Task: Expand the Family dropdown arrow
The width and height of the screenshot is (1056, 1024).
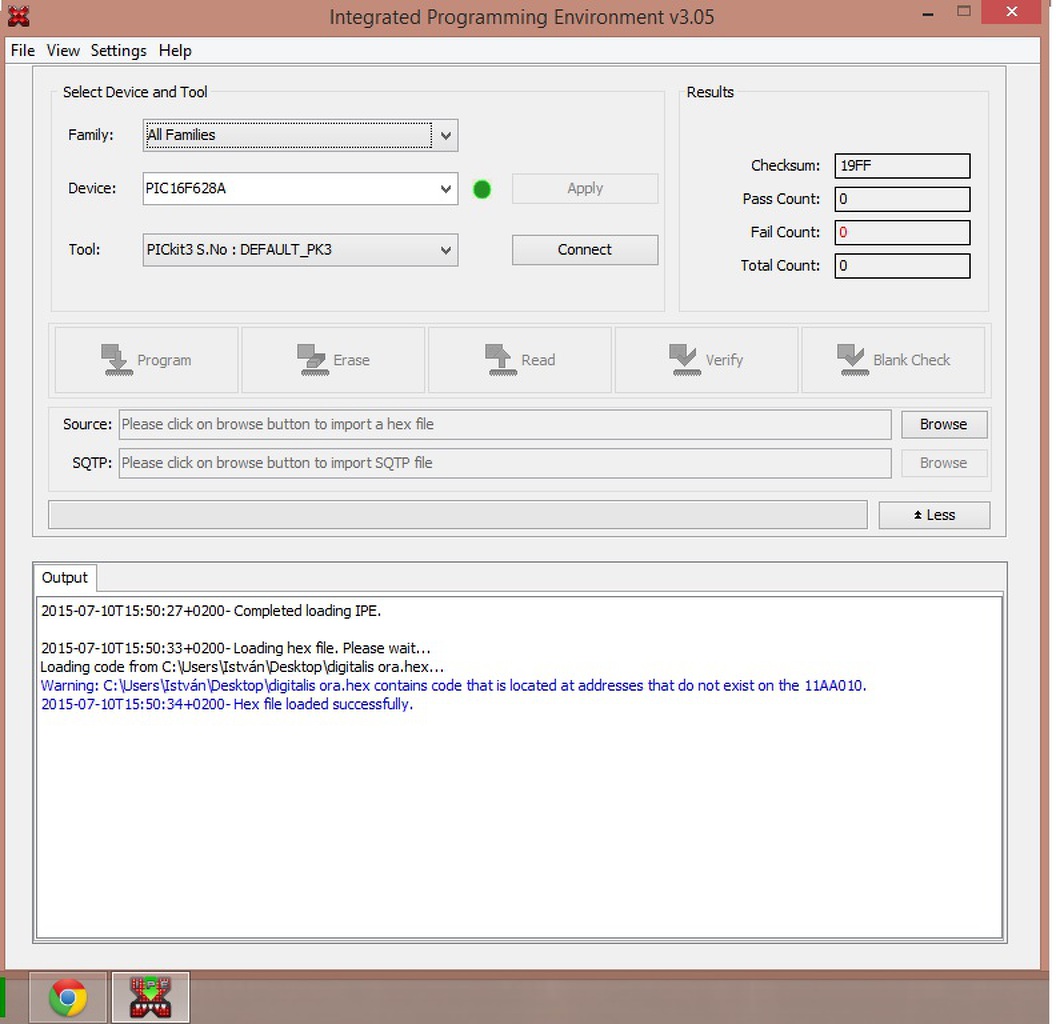Action: pos(445,135)
